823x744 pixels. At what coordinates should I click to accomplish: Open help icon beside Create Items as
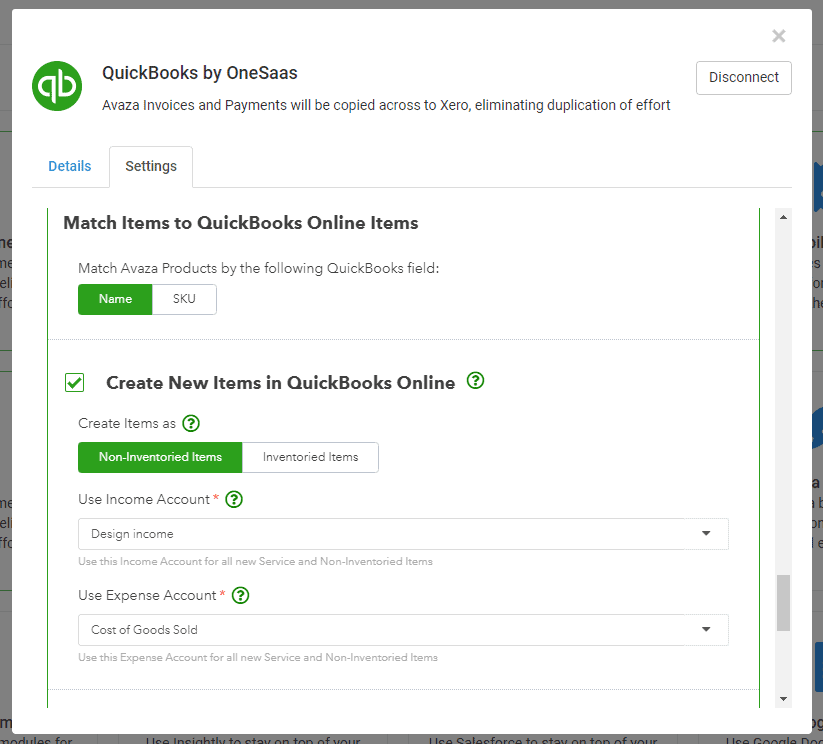191,423
